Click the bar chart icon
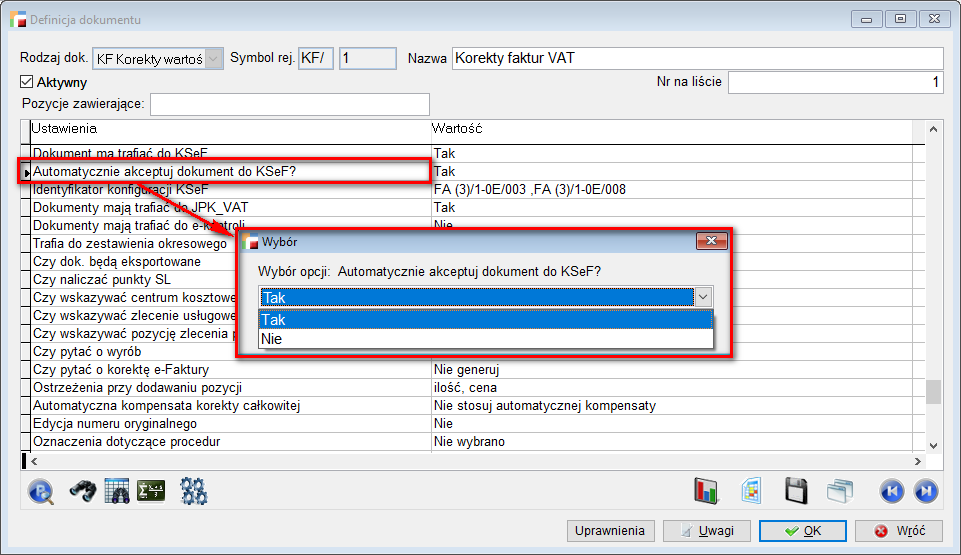Image resolution: width=961 pixels, height=555 pixels. (x=707, y=491)
